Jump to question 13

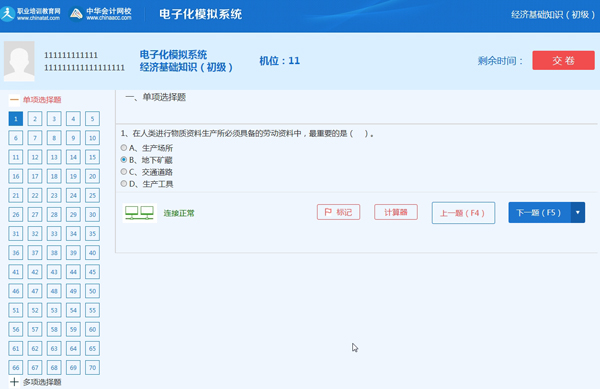[x=54, y=157]
